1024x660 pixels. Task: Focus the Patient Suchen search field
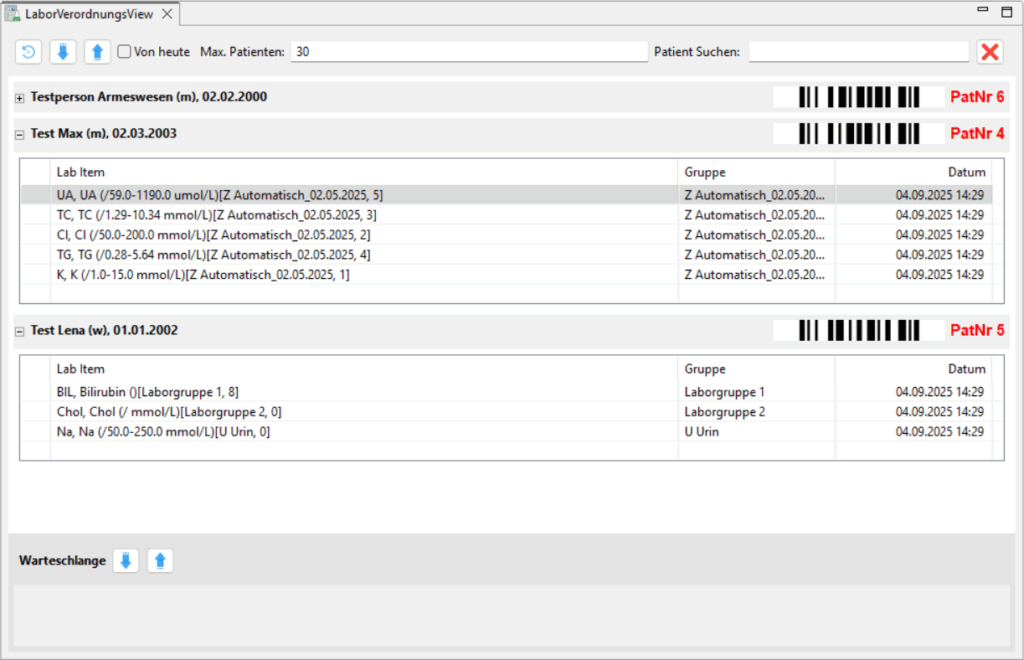click(858, 52)
